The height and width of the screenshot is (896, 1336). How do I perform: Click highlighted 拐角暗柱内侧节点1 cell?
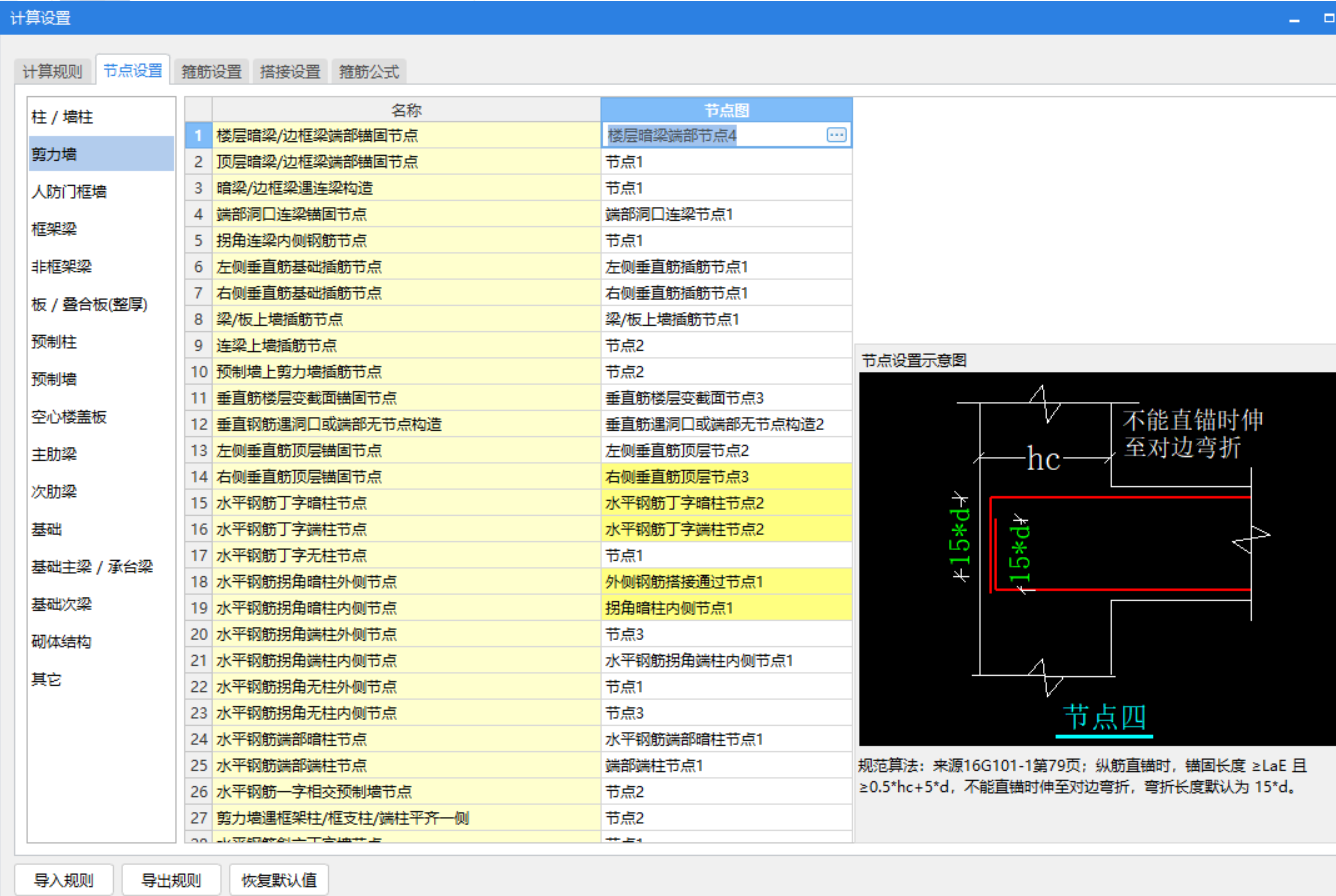pyautogui.click(x=727, y=608)
